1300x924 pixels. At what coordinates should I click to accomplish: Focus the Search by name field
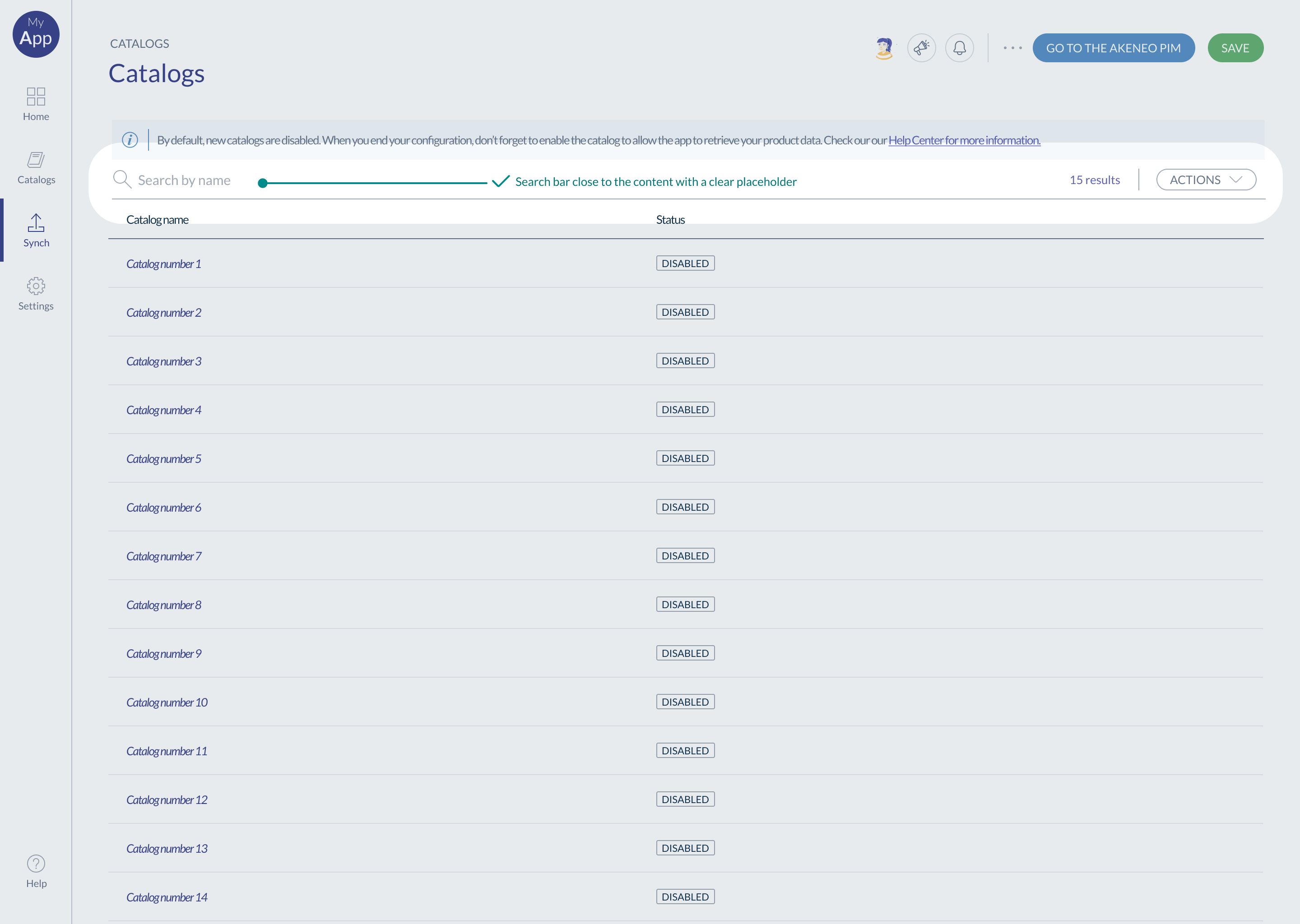[185, 180]
